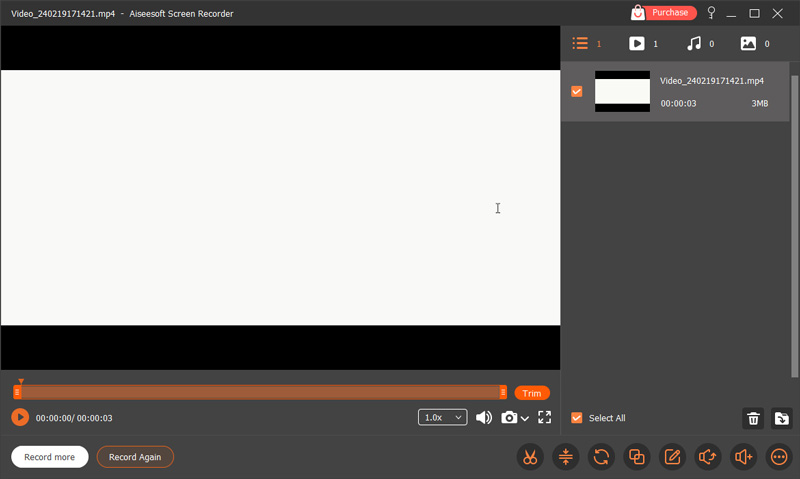Open the recording folder icon
The image size is (800, 479).
[x=782, y=418]
